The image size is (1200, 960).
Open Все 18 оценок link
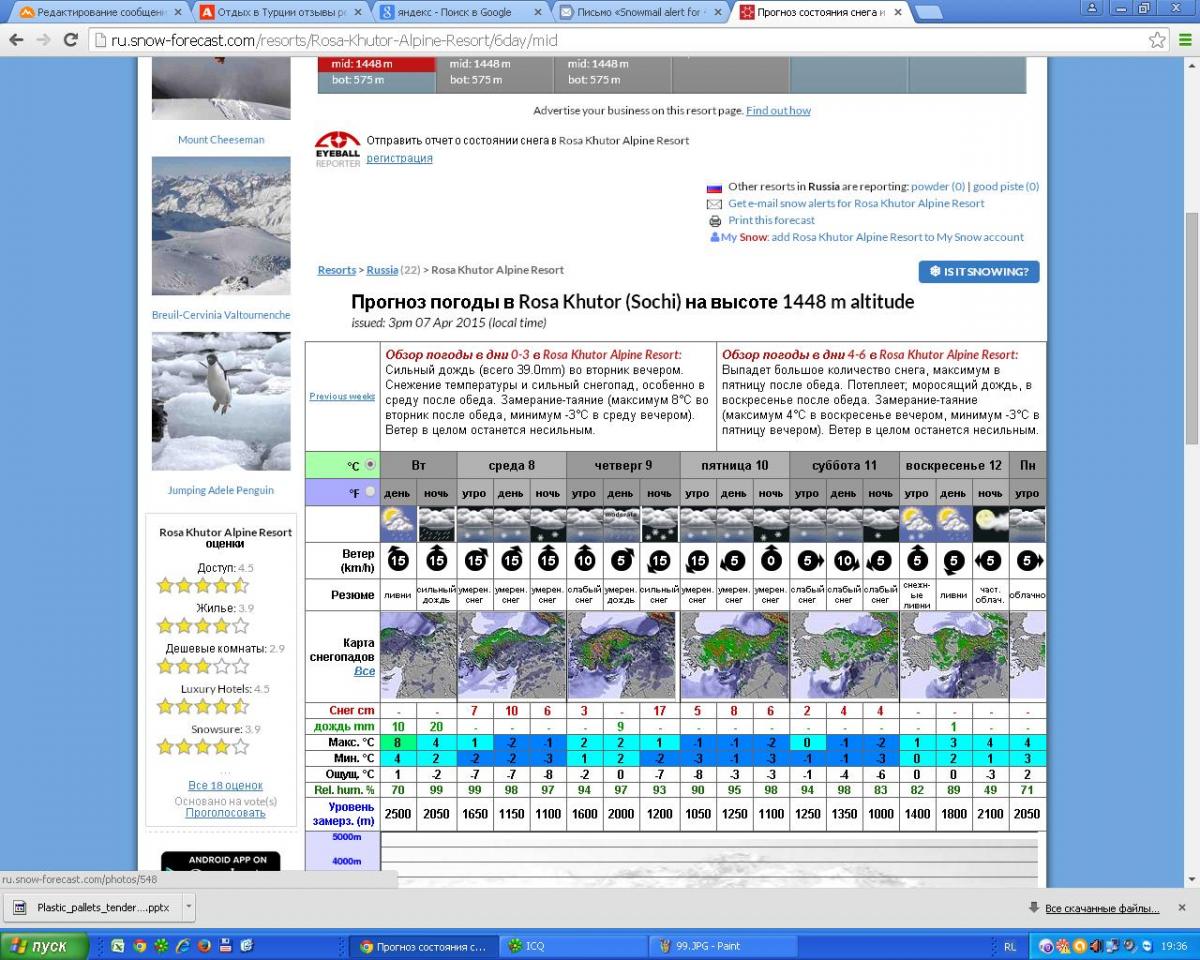(225, 786)
